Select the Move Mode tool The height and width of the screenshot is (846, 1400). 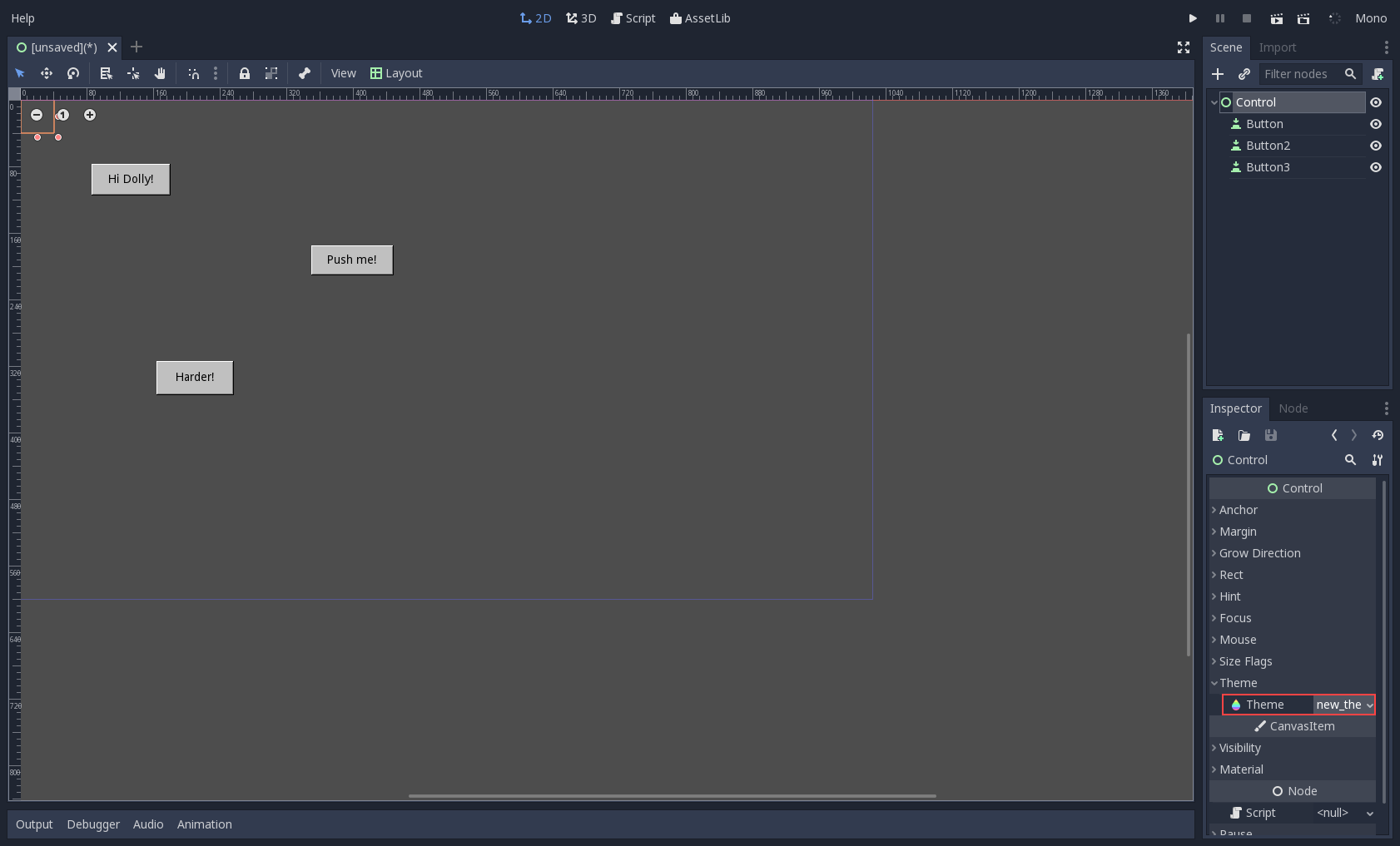point(47,73)
